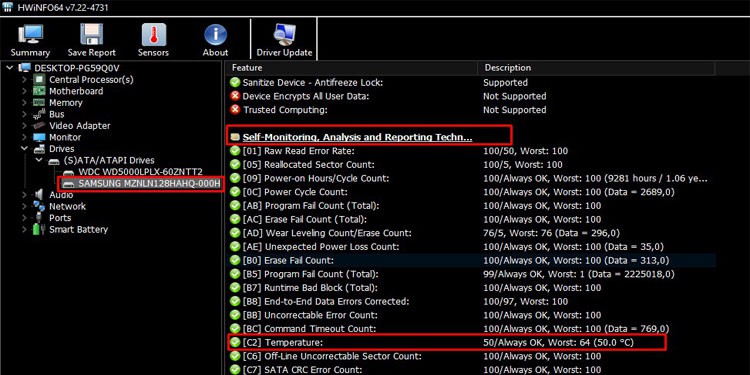
Task: Expand the Network node
Action: [24, 206]
